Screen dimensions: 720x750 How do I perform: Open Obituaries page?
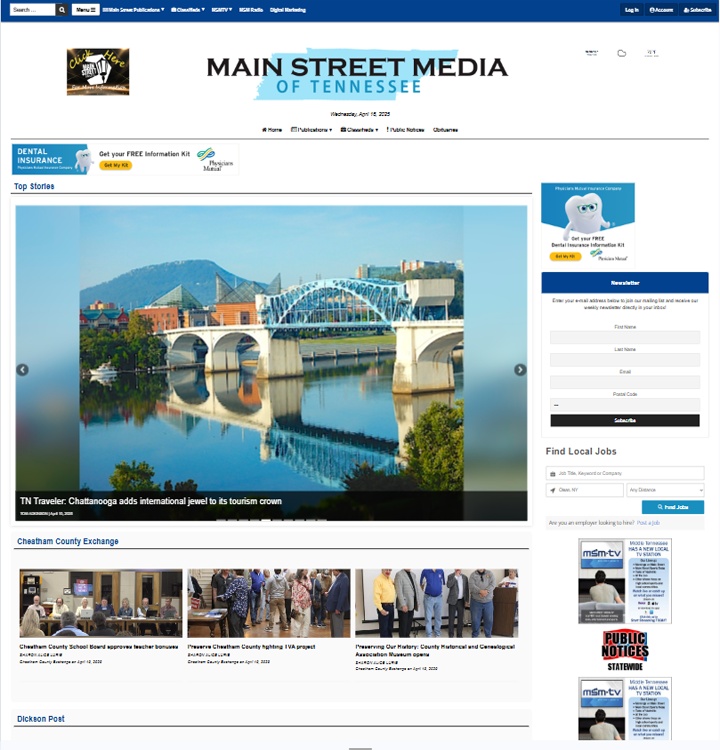tap(445, 130)
